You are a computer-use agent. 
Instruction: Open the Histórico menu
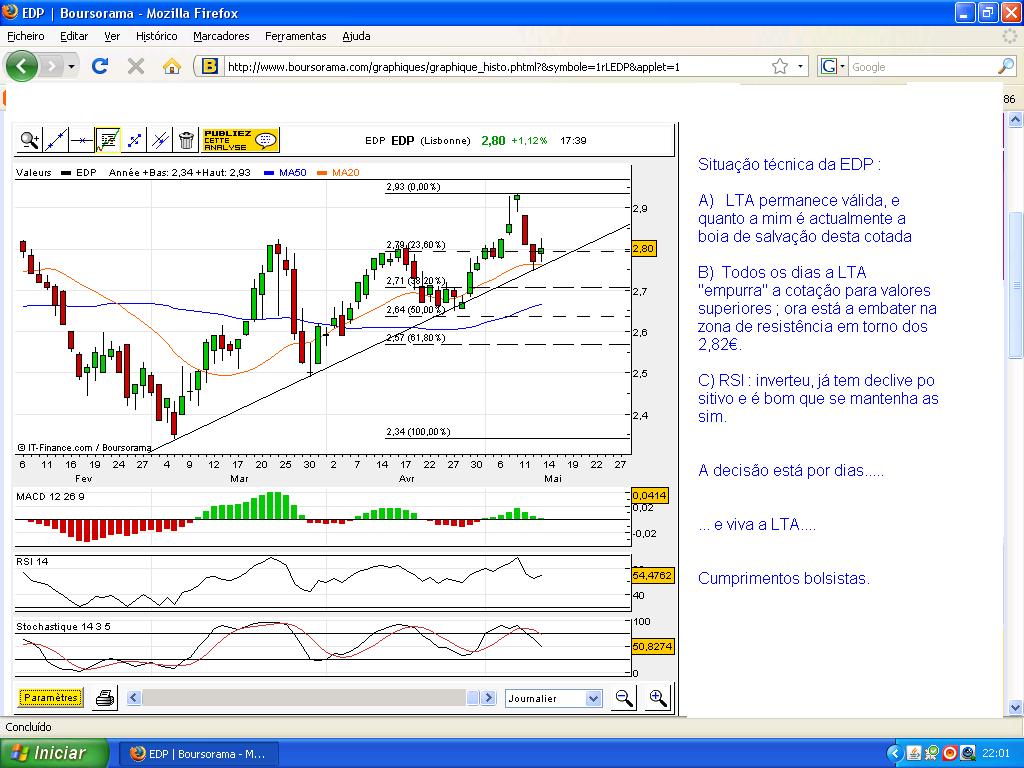click(x=157, y=36)
